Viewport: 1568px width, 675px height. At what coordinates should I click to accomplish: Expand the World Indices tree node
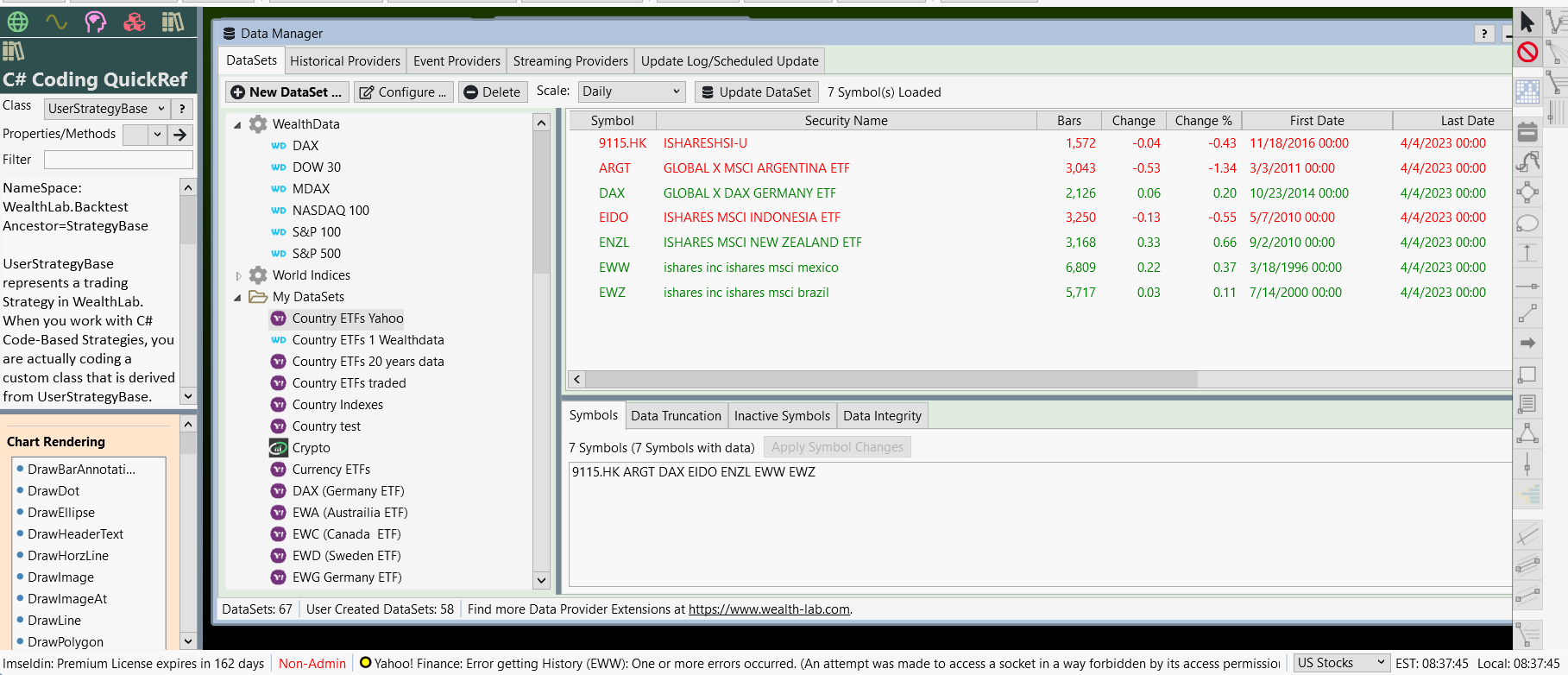pos(238,276)
